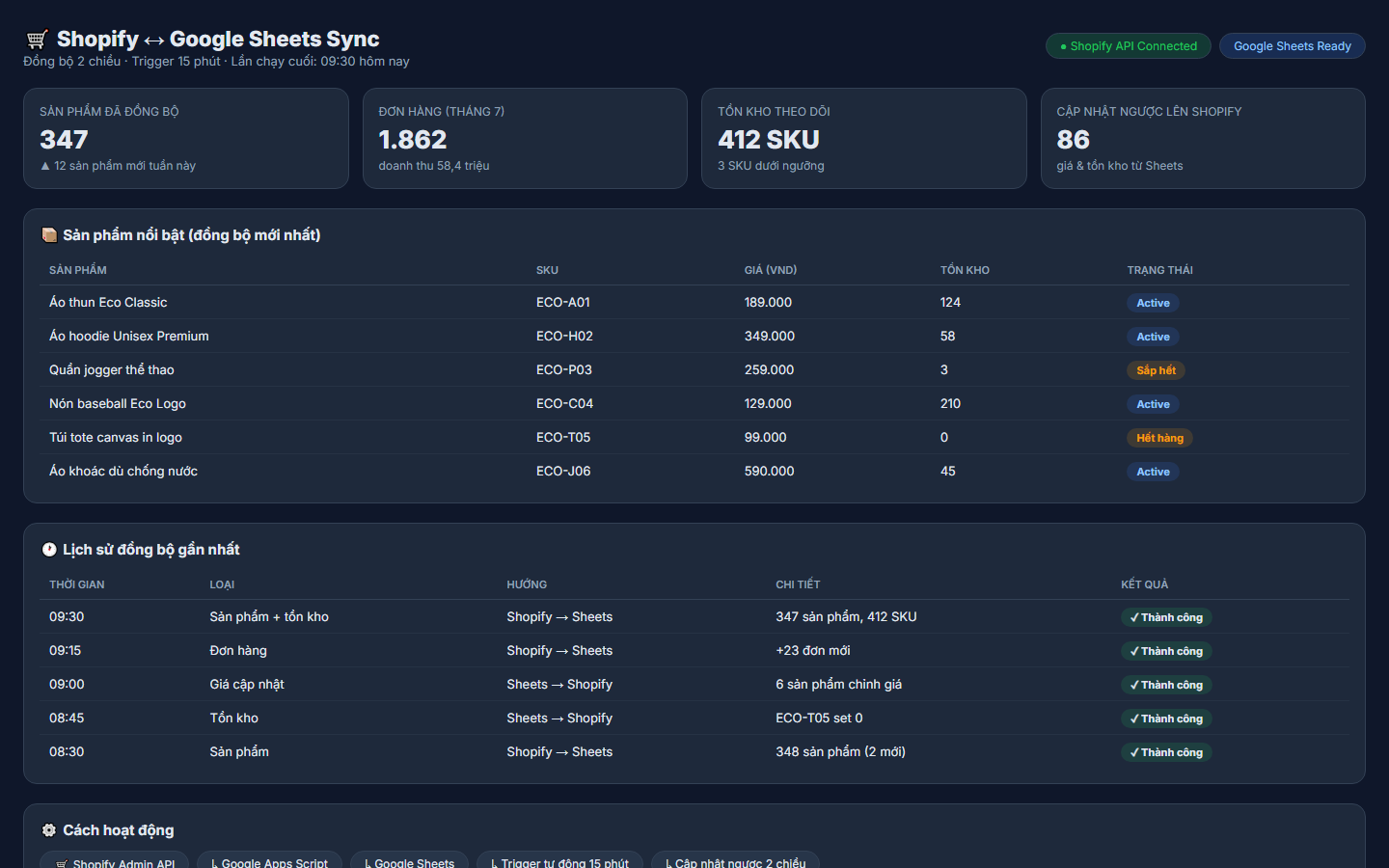Viewport: 1389px width, 868px height.
Task: Click the Giá cập nhật sync type
Action: pos(247,685)
